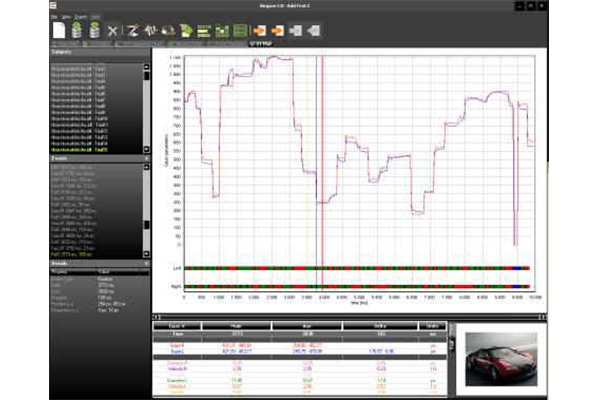This screenshot has height=400, width=600.
Task: Select the blue-text row in the data table
Action: 300,351
